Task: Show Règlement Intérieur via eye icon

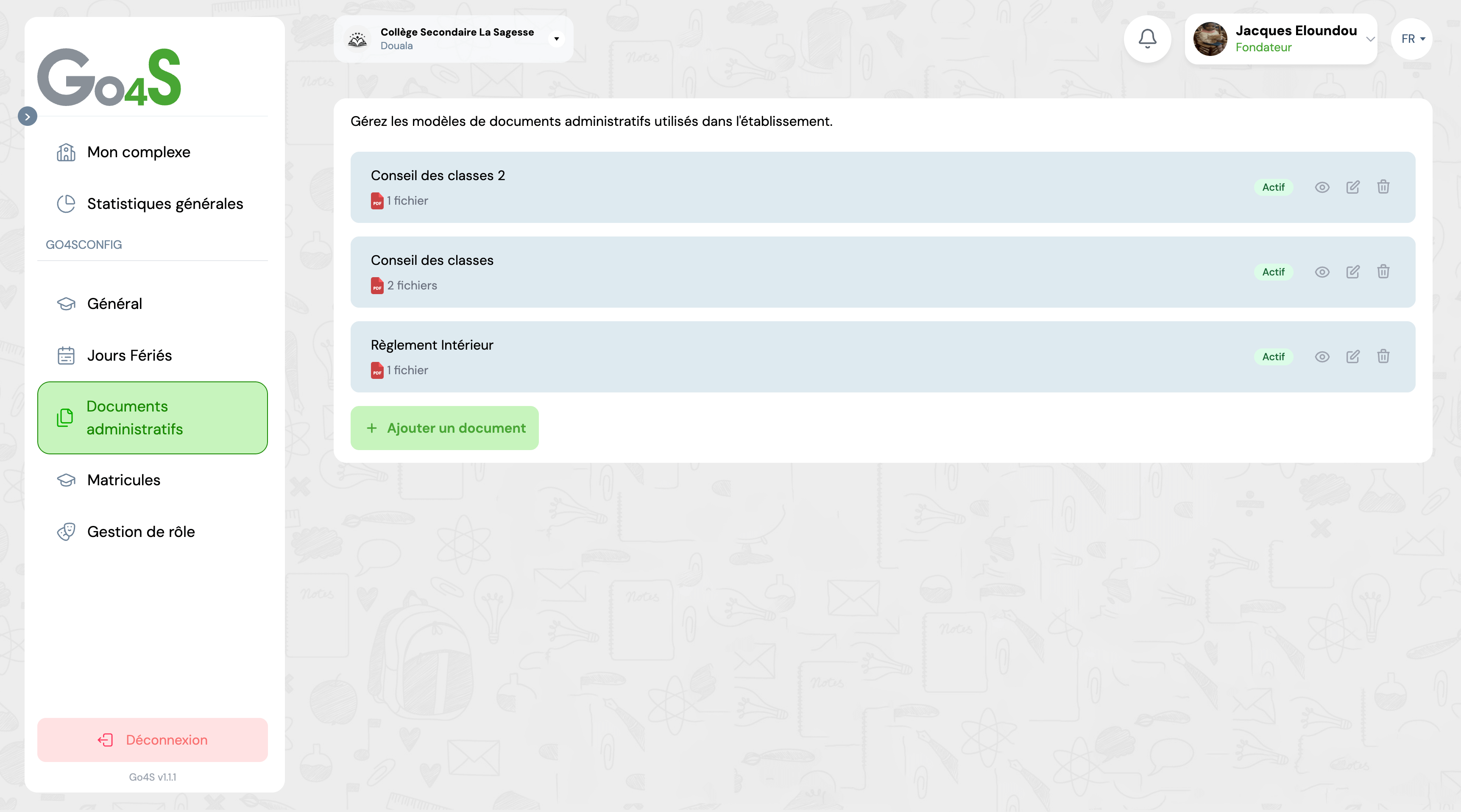Action: 1322,357
